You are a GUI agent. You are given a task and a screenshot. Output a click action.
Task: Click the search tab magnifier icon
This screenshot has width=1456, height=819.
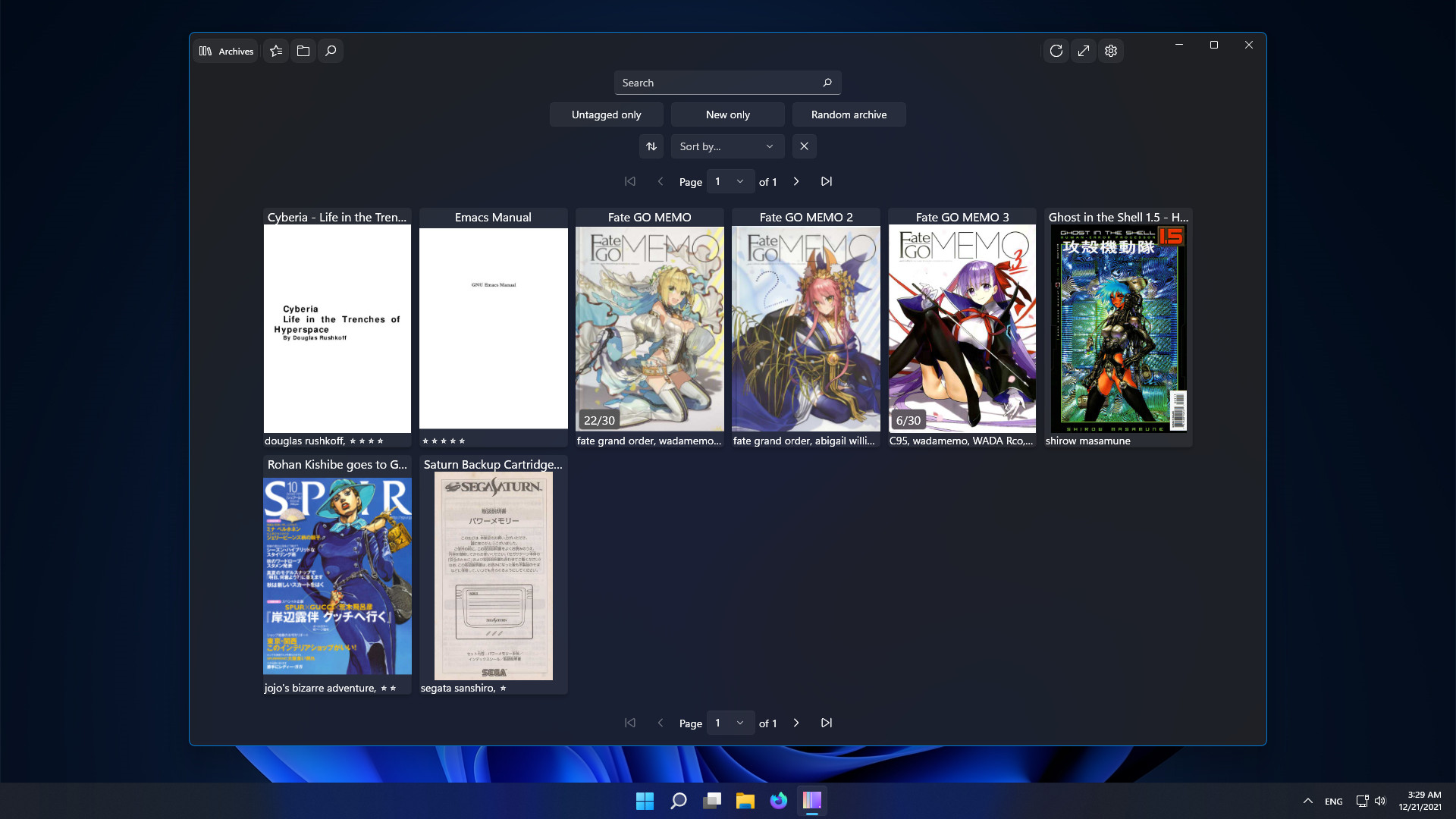[331, 51]
